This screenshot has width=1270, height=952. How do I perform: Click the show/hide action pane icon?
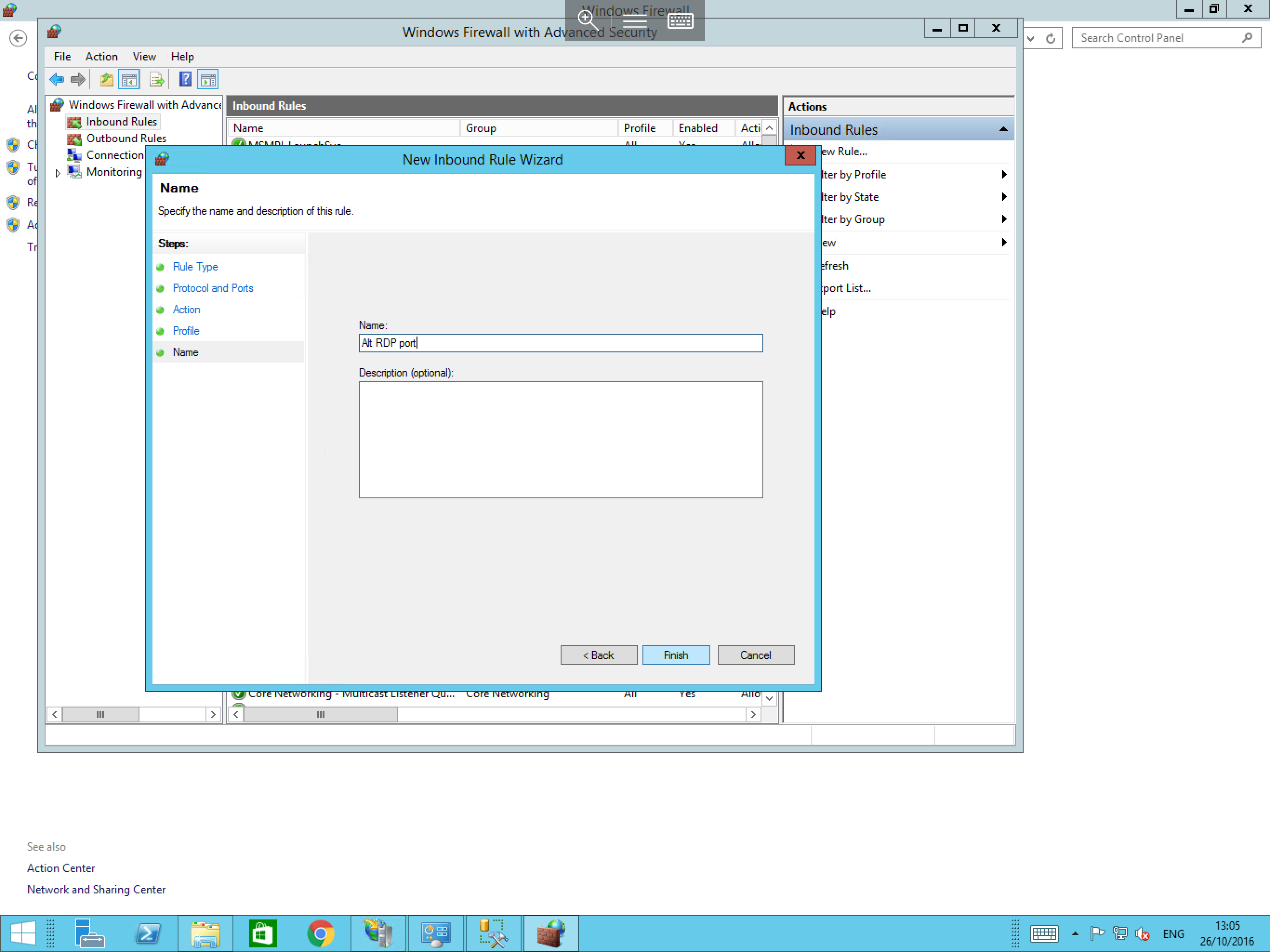coord(208,79)
